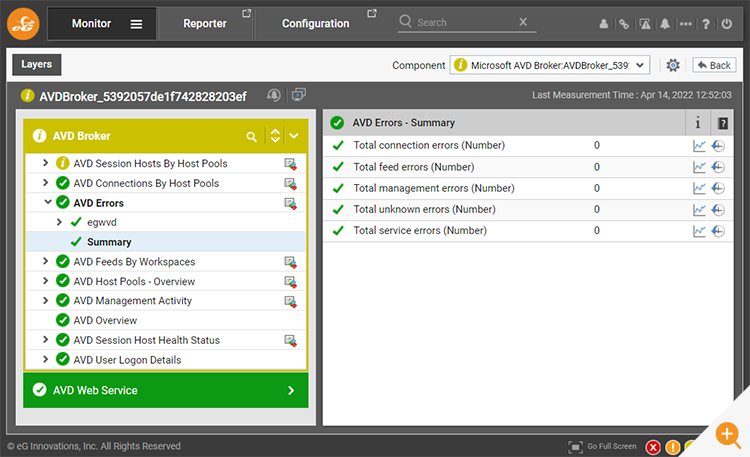750x457 pixels.
Task: Click into the Search field
Action: tap(464, 22)
